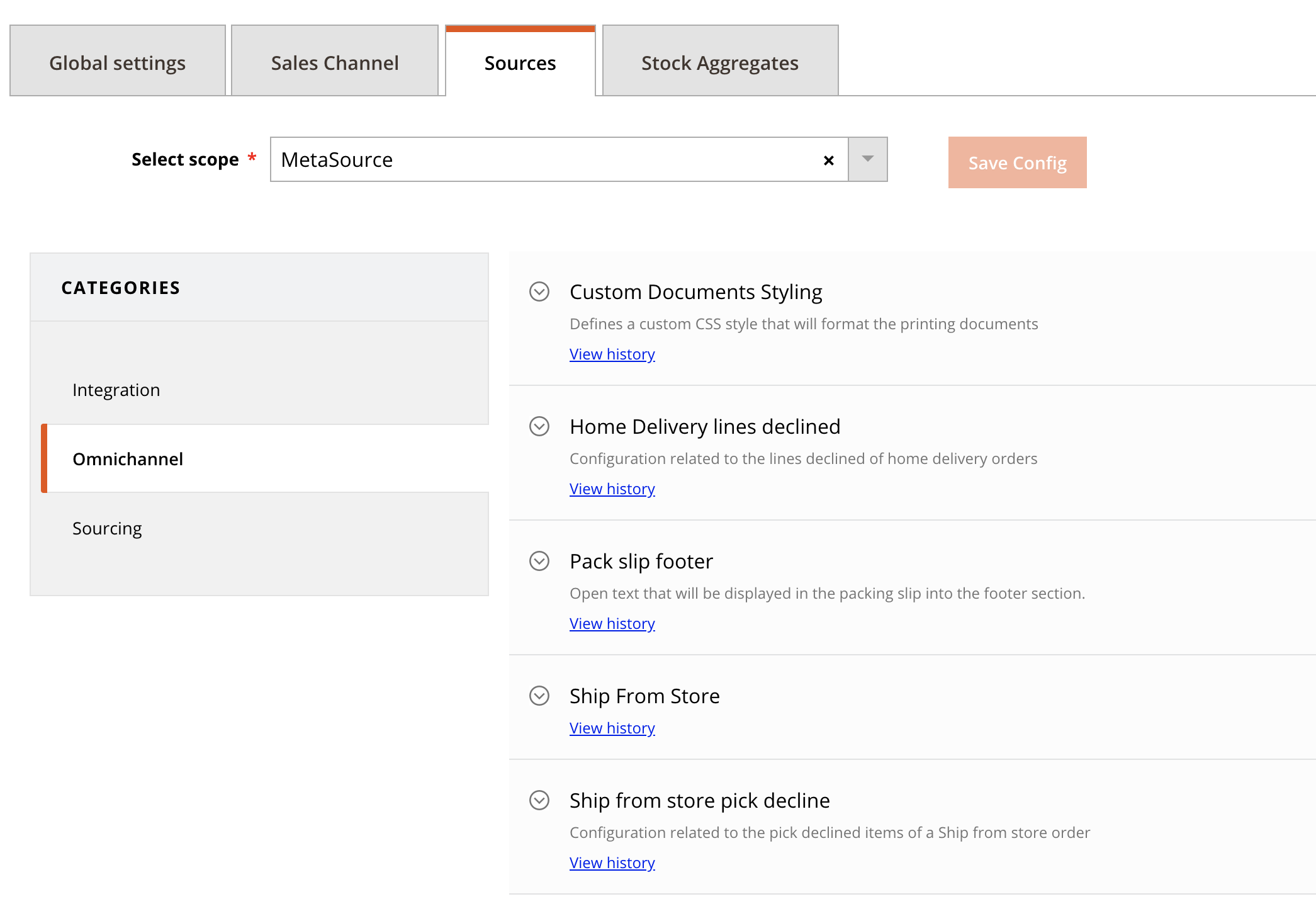Viewport: 1316px width, 916px height.
Task: Click the packing slip footer description text
Action: click(827, 593)
